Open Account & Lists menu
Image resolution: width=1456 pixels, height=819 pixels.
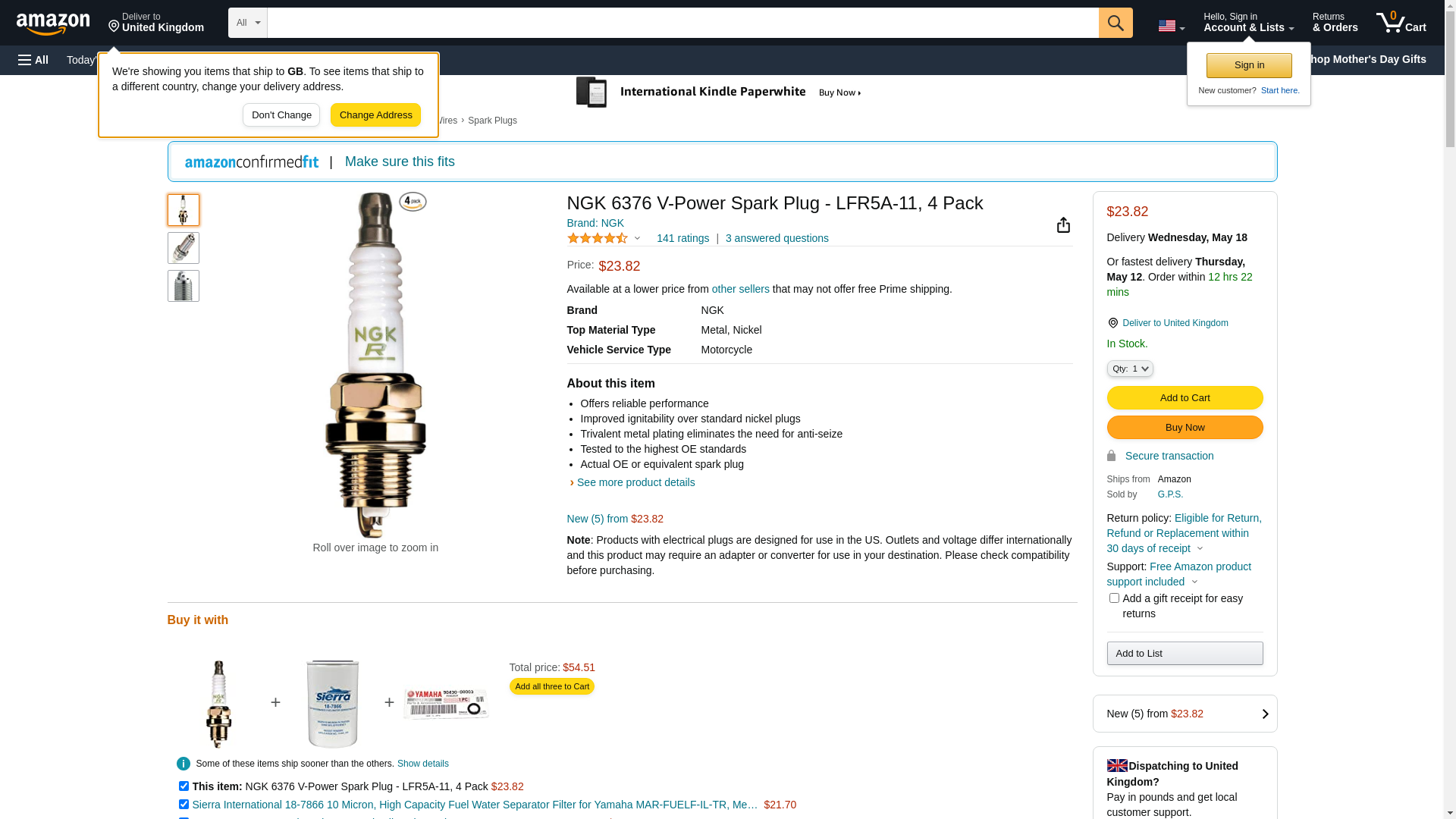[1248, 23]
